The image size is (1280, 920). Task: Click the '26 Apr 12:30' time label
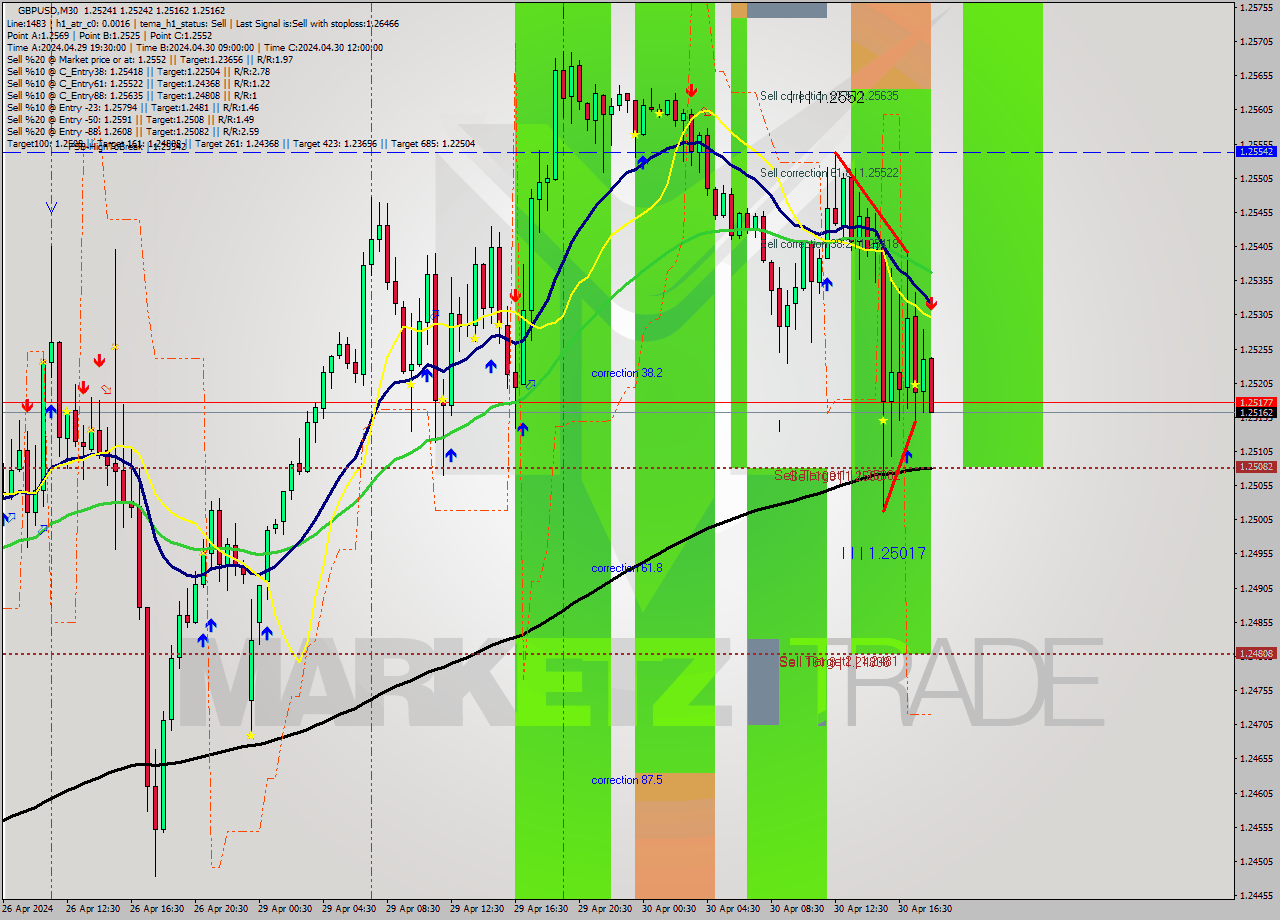coord(93,909)
